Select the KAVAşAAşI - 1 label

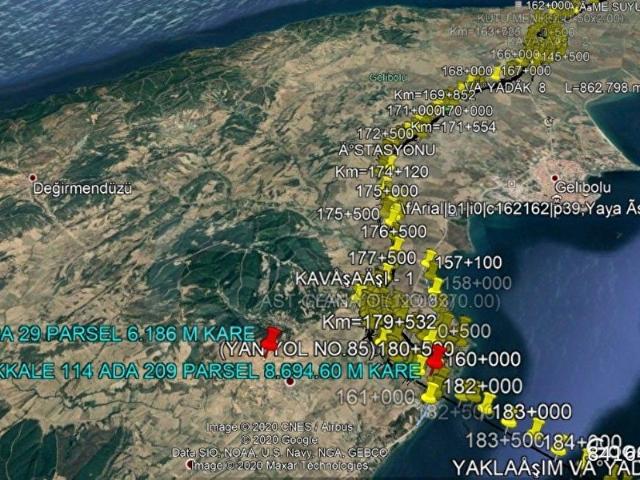click(354, 279)
